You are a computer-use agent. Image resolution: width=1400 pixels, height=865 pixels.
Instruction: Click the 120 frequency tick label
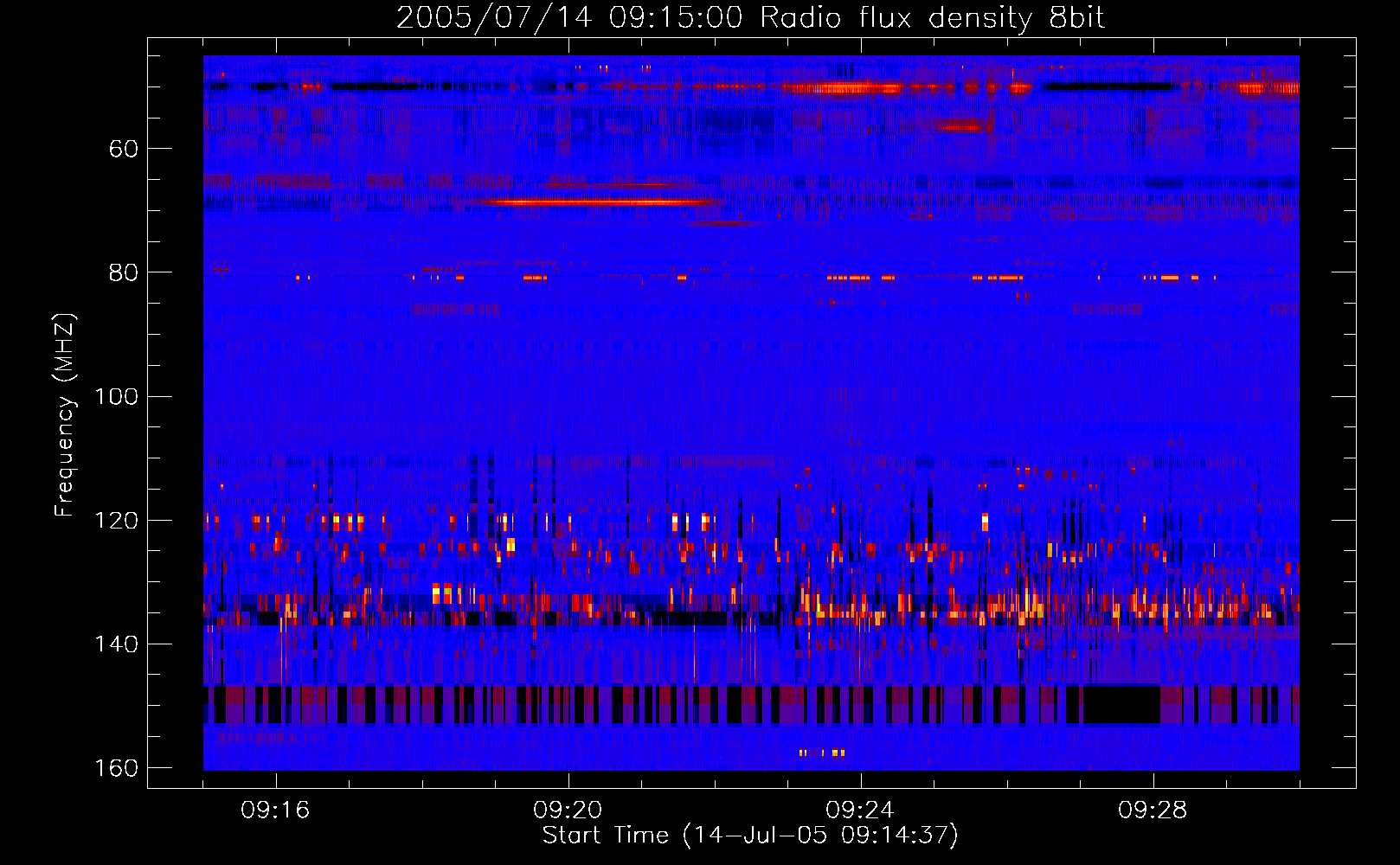click(117, 521)
